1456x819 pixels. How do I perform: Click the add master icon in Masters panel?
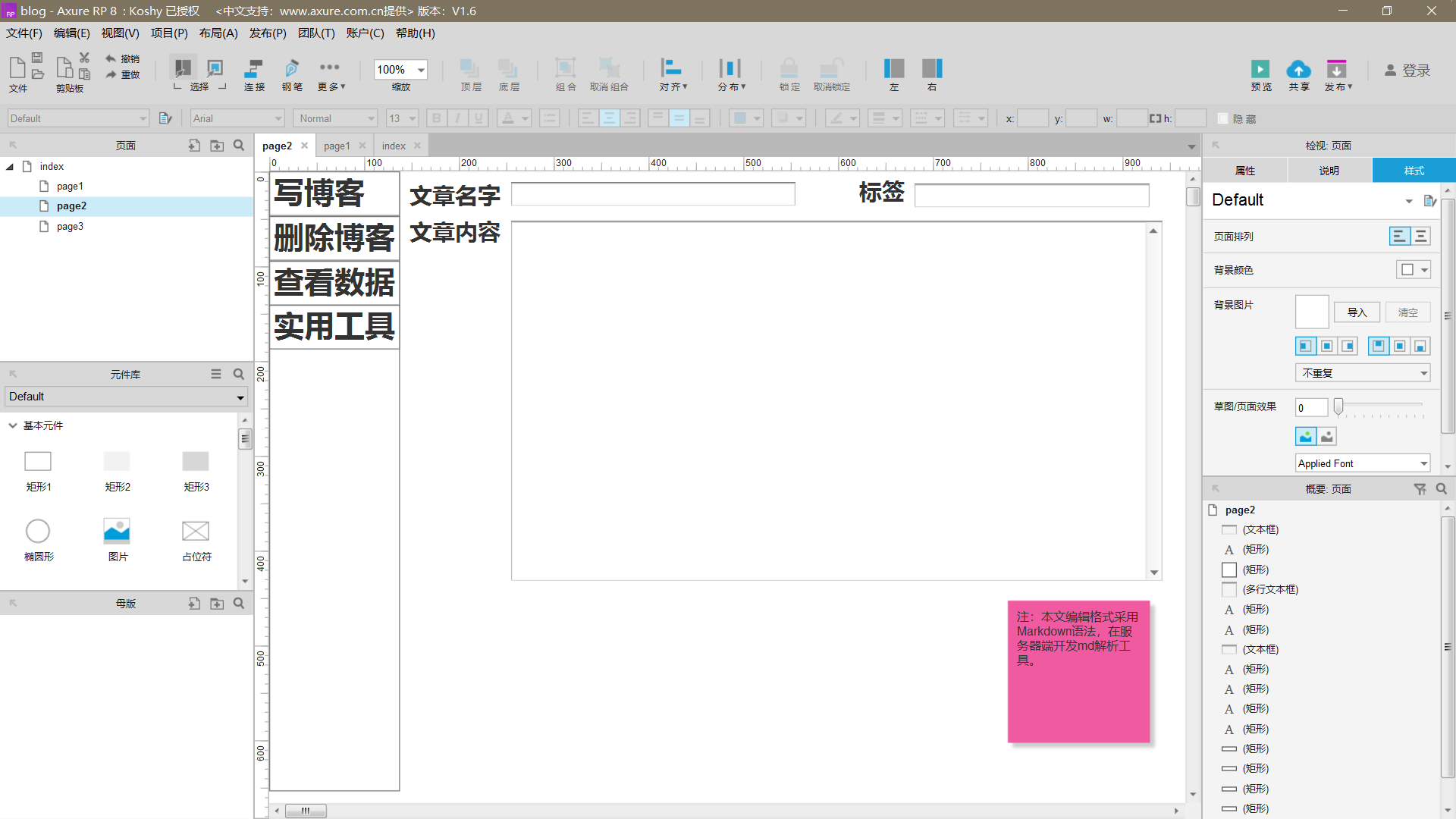(x=194, y=603)
